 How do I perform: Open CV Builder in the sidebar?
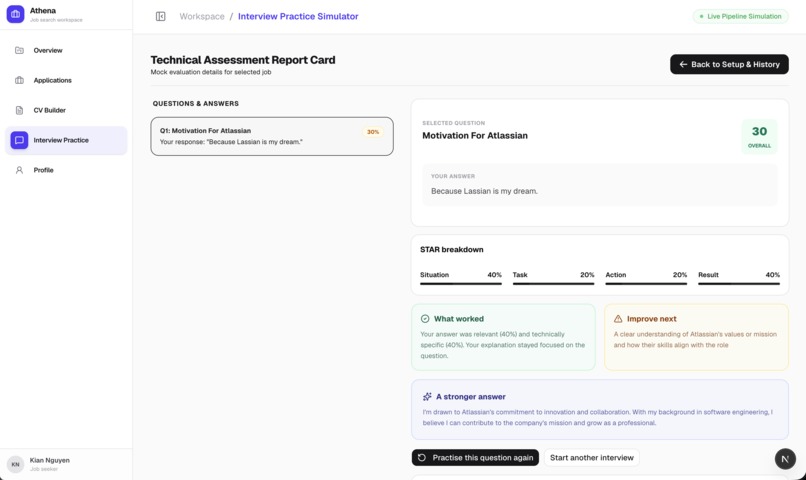[x=66, y=110]
